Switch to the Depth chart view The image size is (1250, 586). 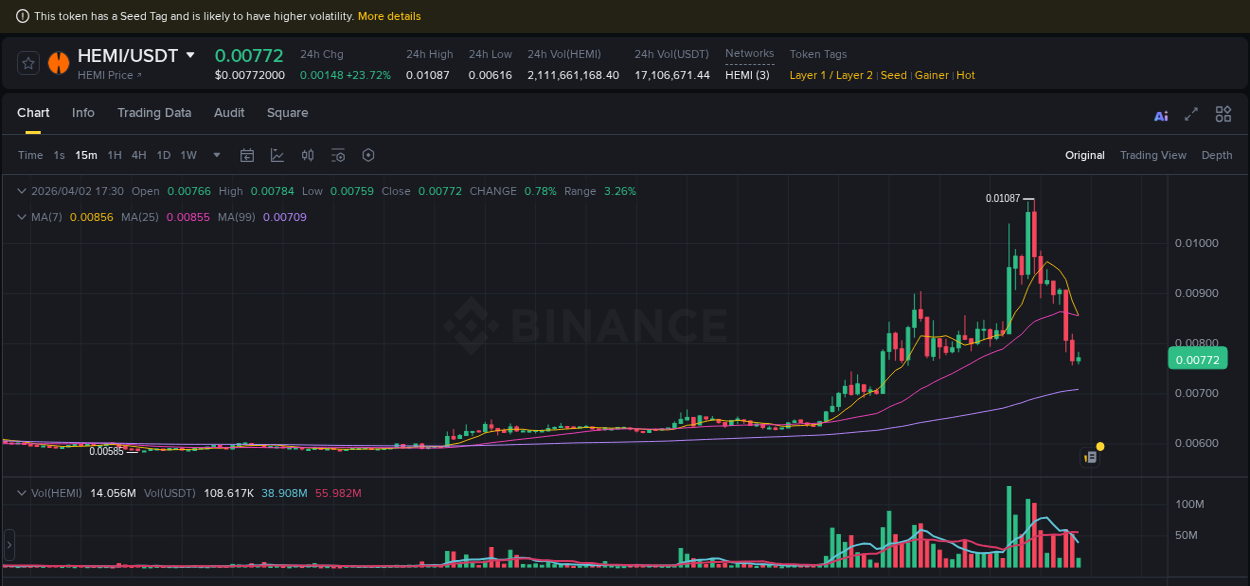1217,155
